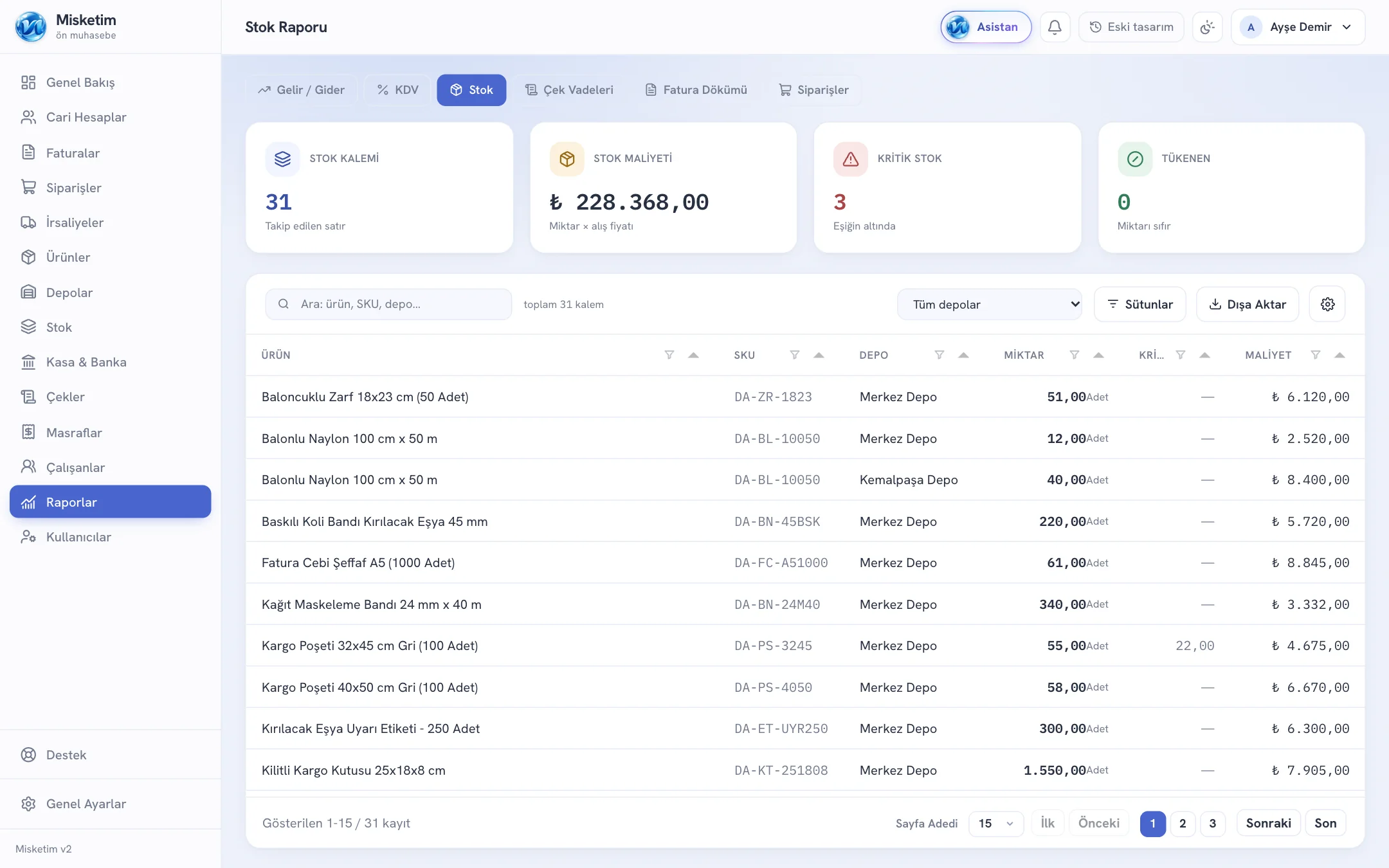Image resolution: width=1389 pixels, height=868 pixels.
Task: Sort by ÜRÜN column arrow
Action: click(x=693, y=355)
